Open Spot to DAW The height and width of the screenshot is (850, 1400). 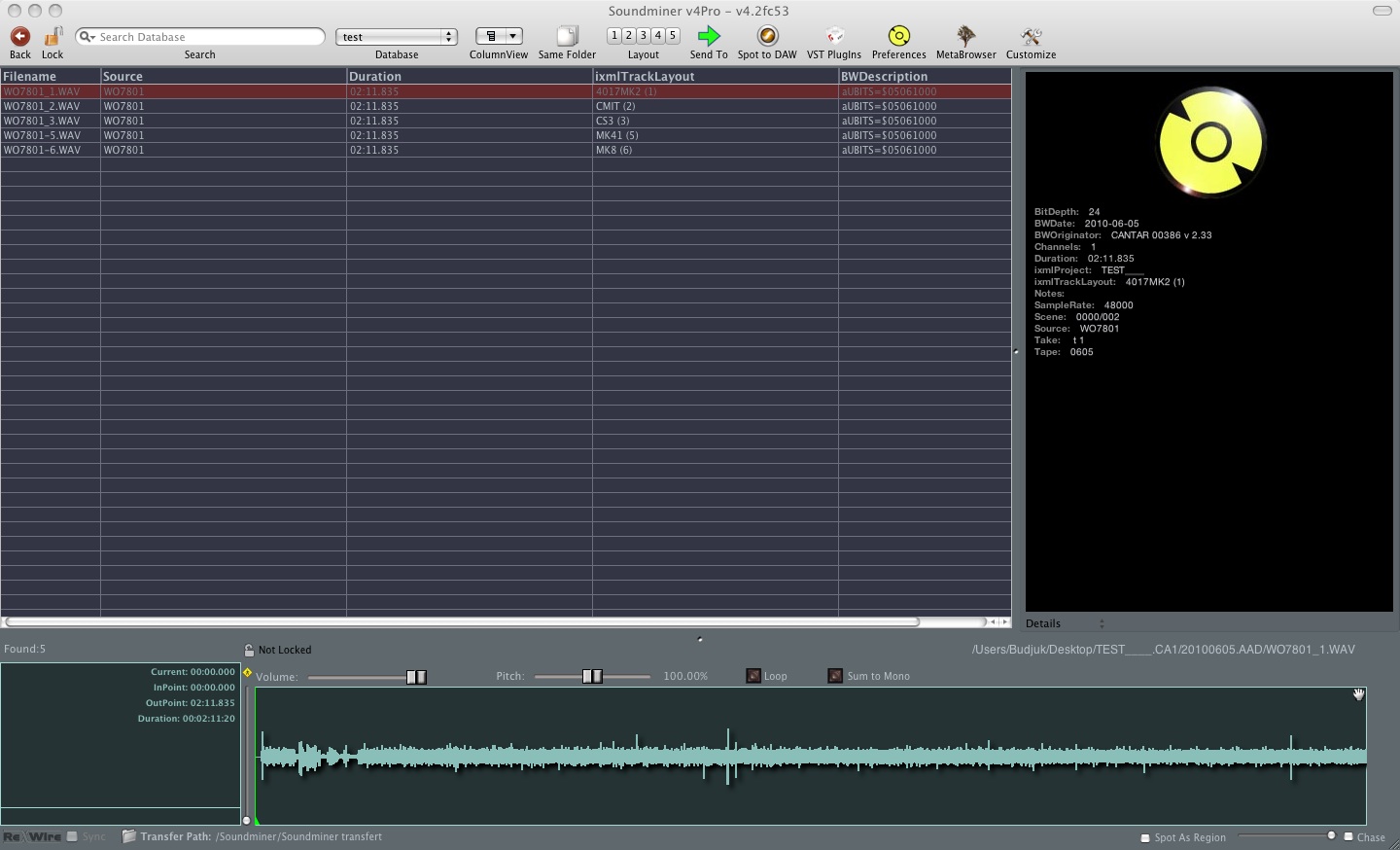(767, 37)
